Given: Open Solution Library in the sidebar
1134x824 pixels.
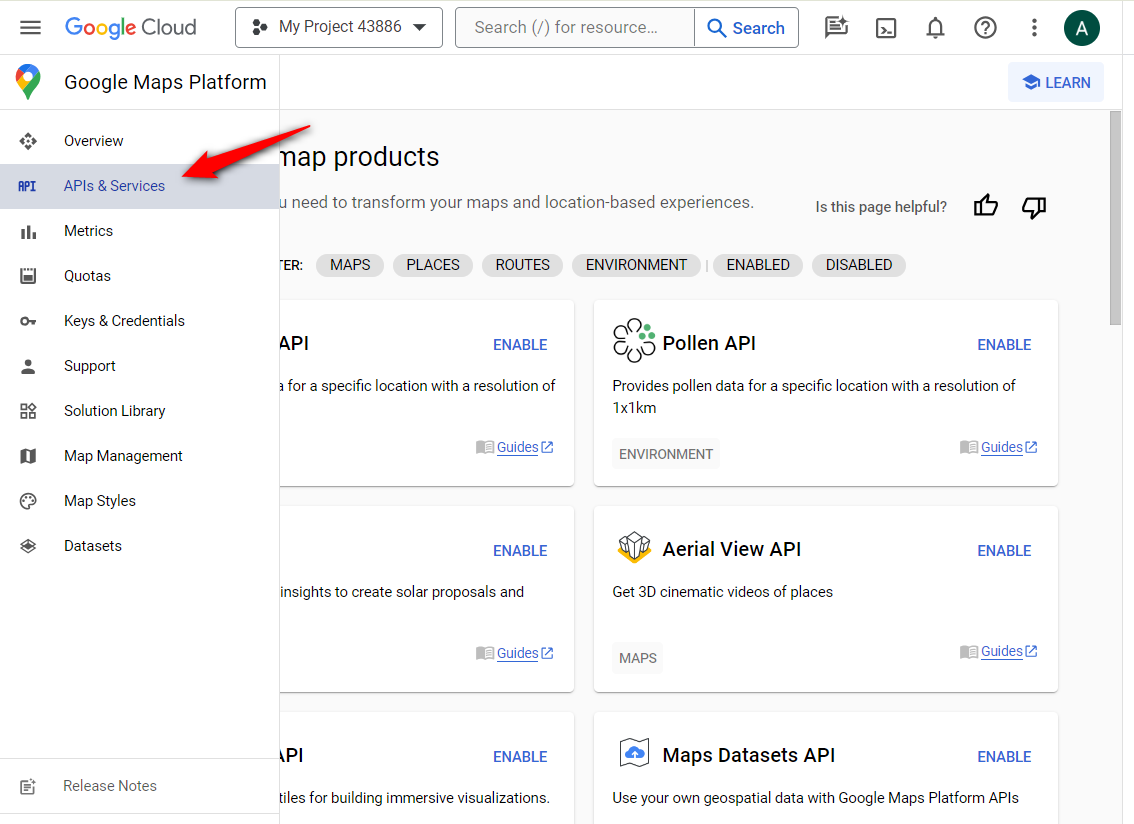Looking at the screenshot, I should click(140, 411).
